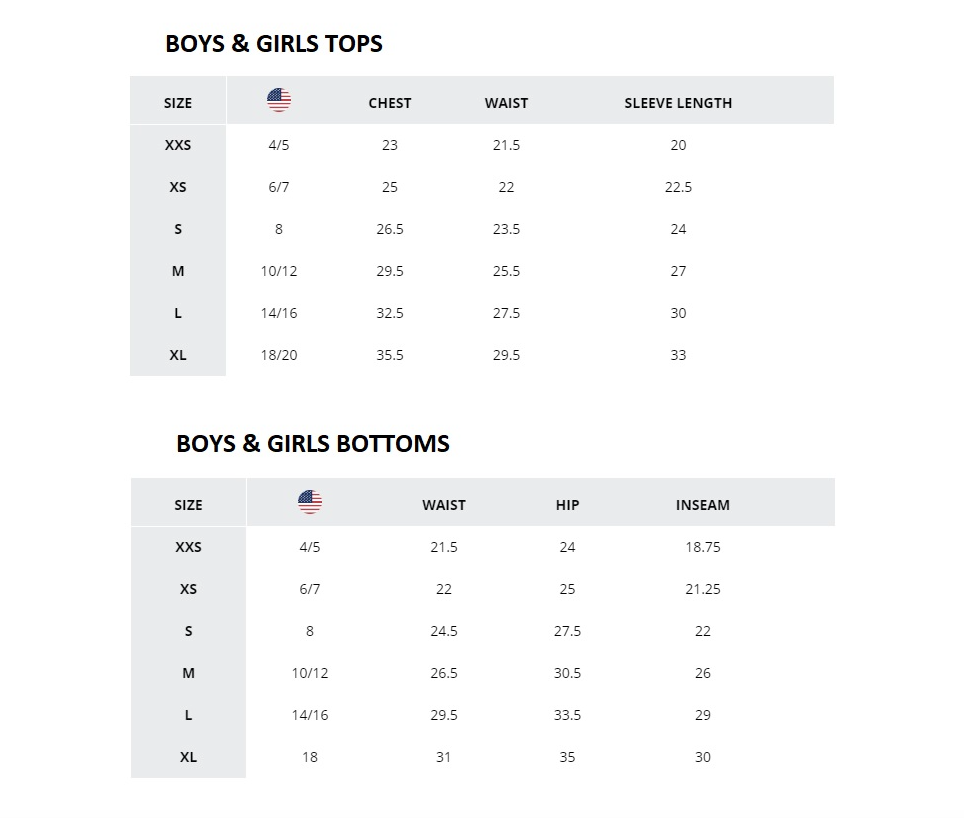
Task: Click the 18.75 inseam value
Action: click(x=703, y=547)
